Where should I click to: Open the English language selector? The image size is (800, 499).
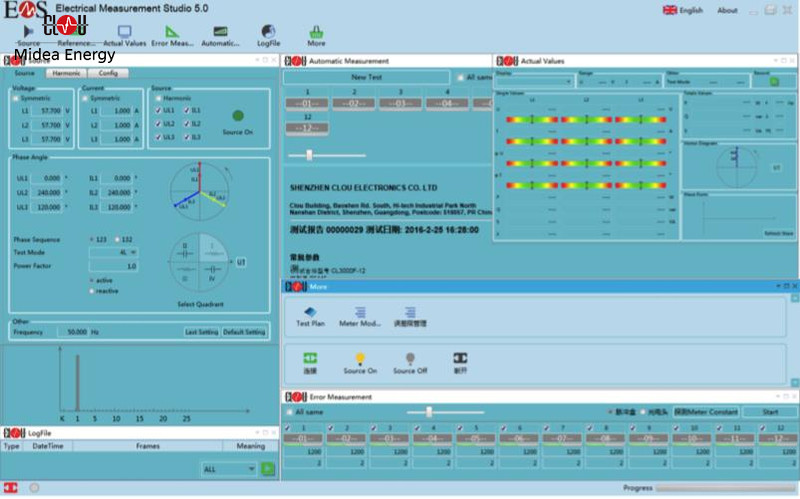click(x=683, y=10)
